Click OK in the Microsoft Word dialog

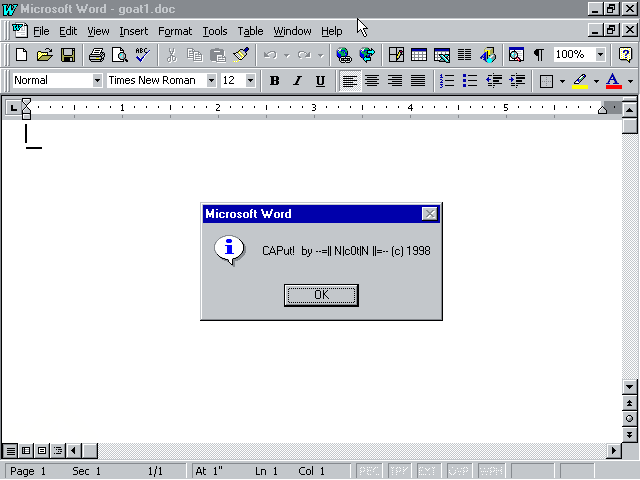pos(321,295)
